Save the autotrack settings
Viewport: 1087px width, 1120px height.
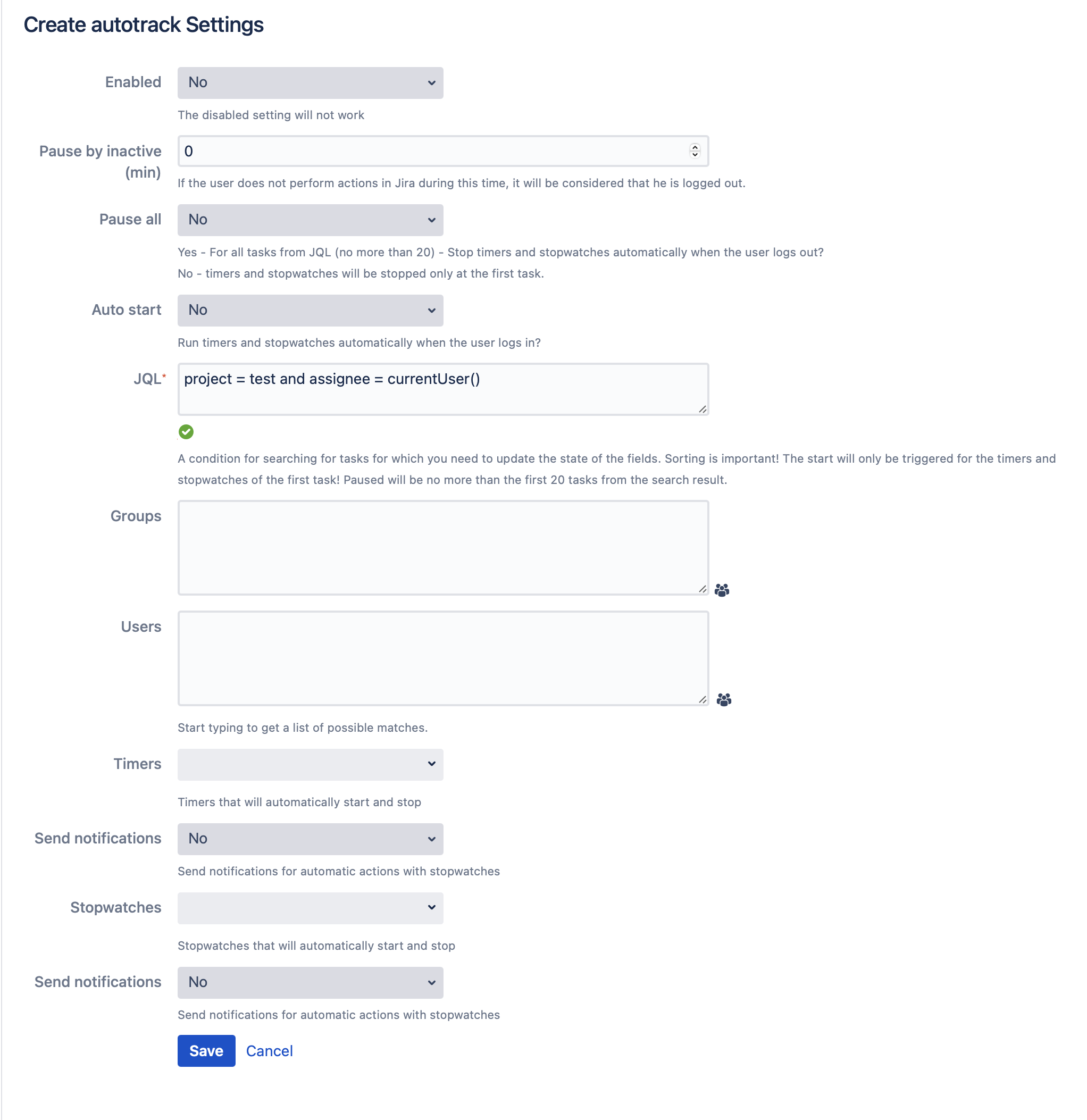(x=206, y=1050)
